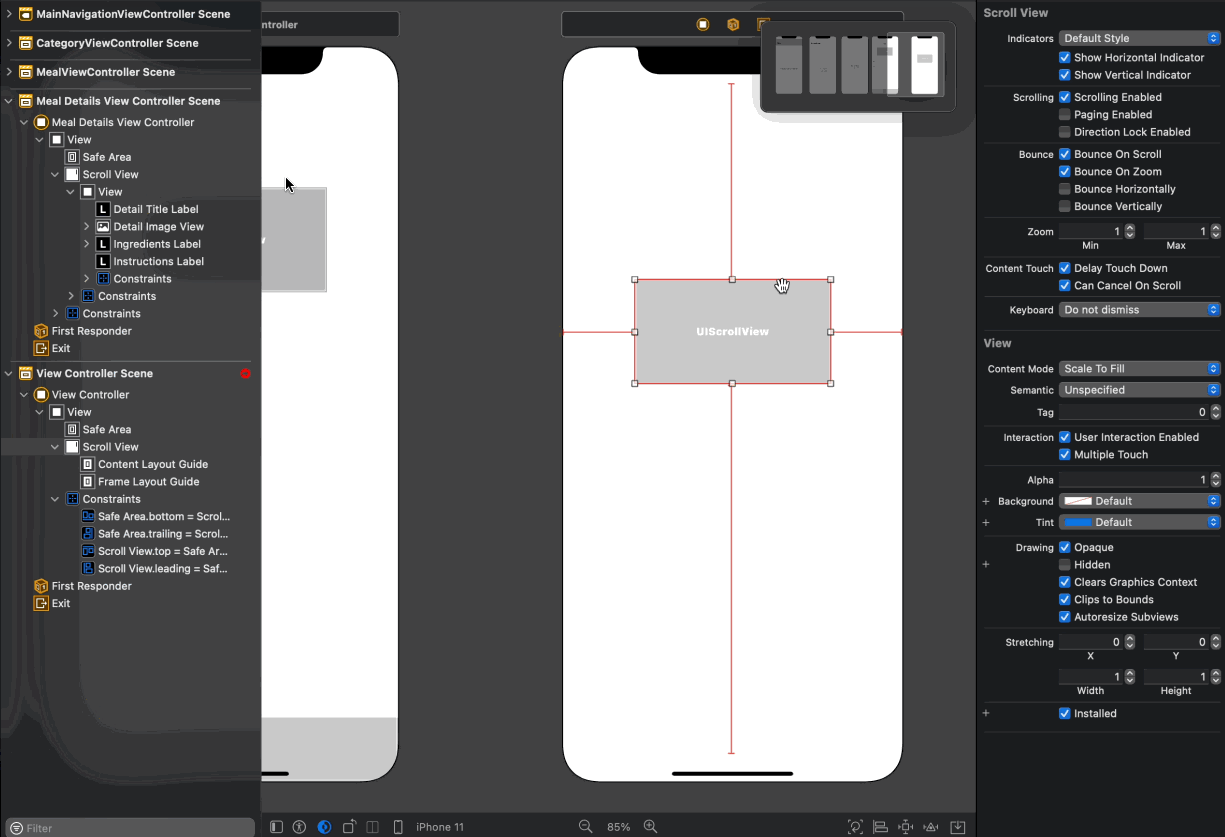This screenshot has height=837, width=1225.
Task: Enable the Hidden drawing checkbox
Action: click(1064, 564)
